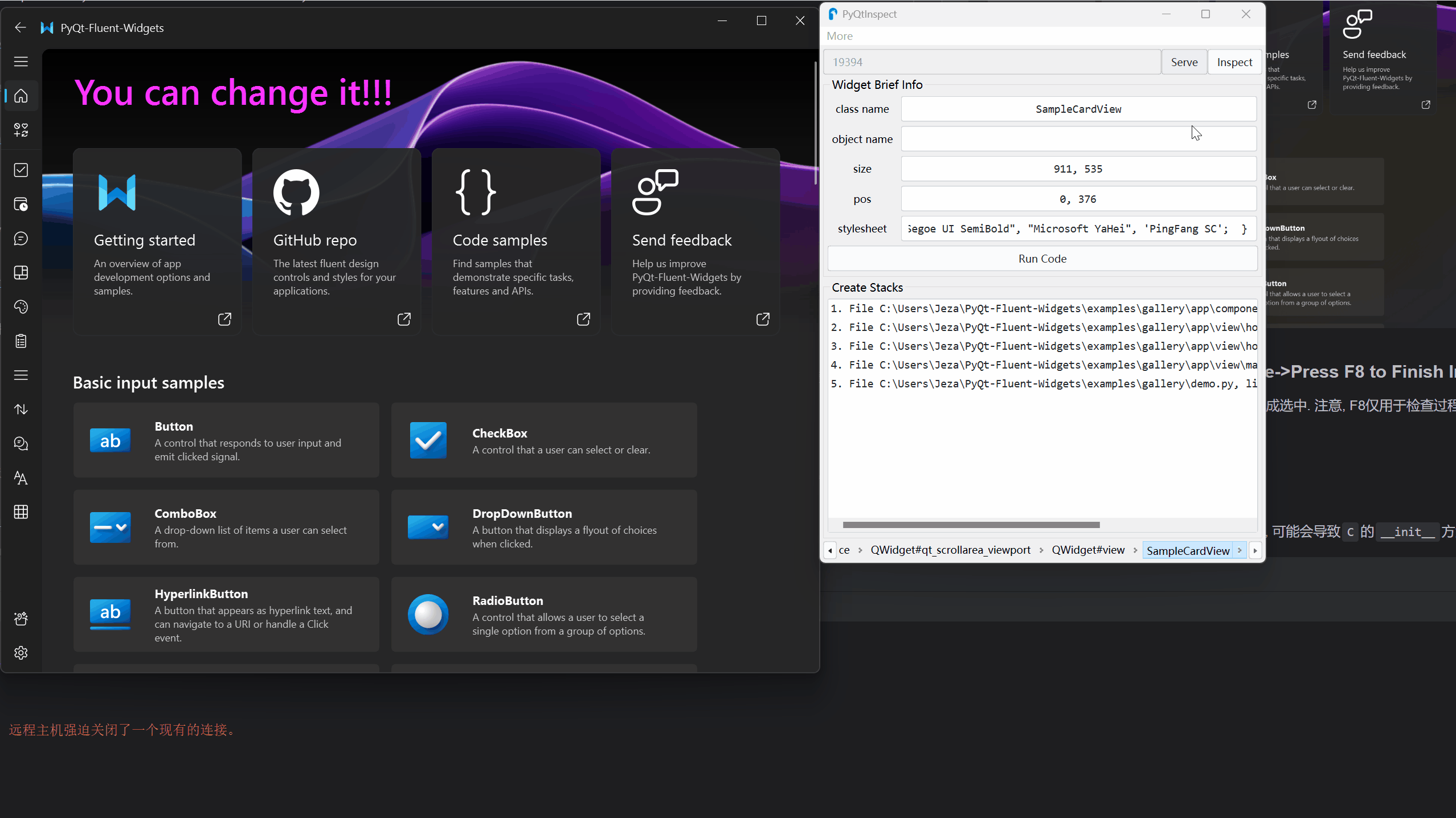The height and width of the screenshot is (818, 1456).
Task: Open the More menu in PyQtInspect
Action: 839,35
